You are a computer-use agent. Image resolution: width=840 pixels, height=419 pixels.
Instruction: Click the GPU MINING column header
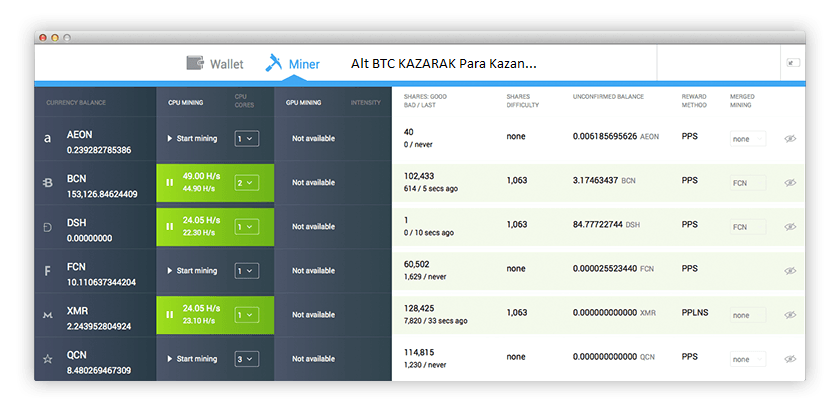pos(303,102)
